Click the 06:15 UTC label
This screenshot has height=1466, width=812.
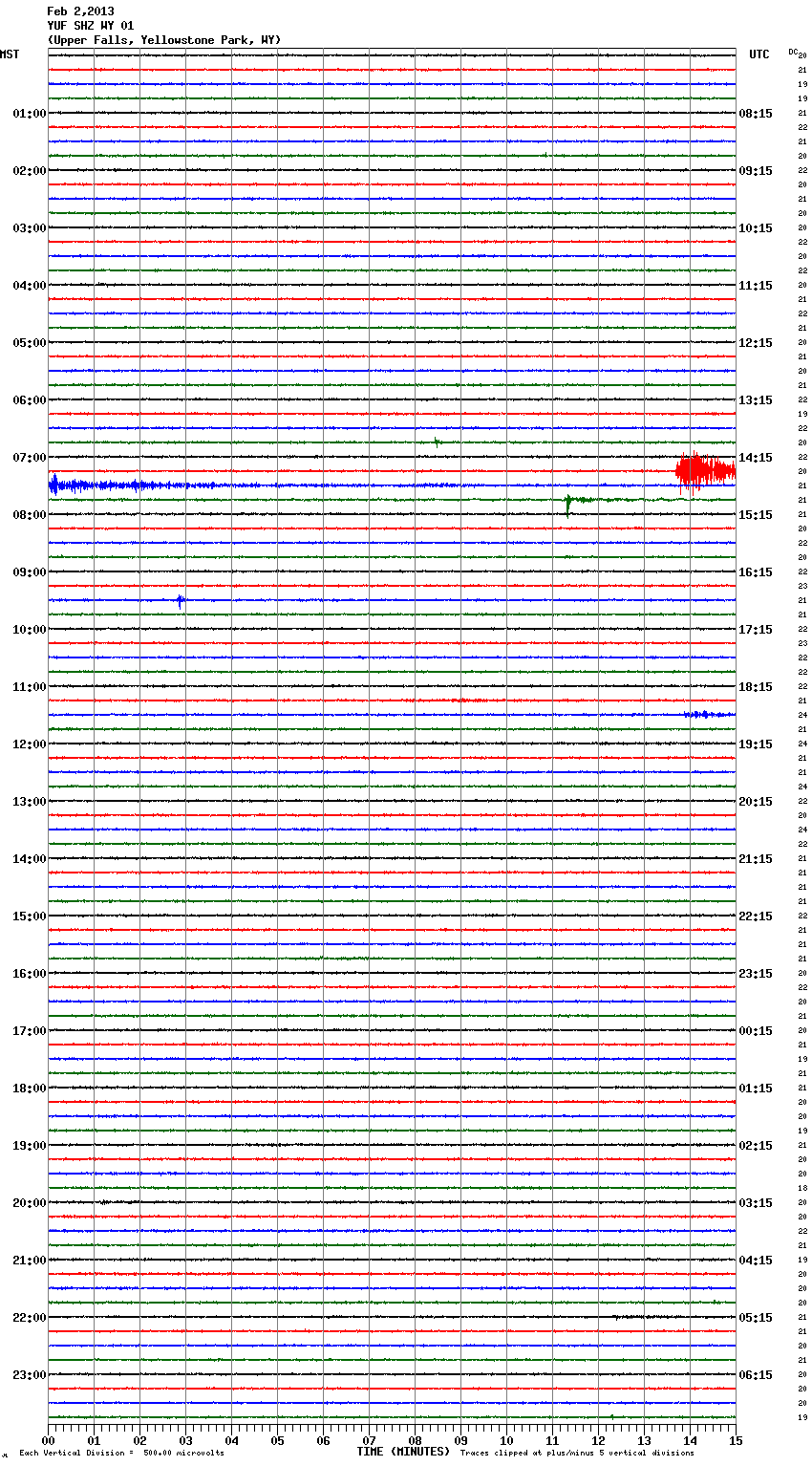click(756, 1375)
